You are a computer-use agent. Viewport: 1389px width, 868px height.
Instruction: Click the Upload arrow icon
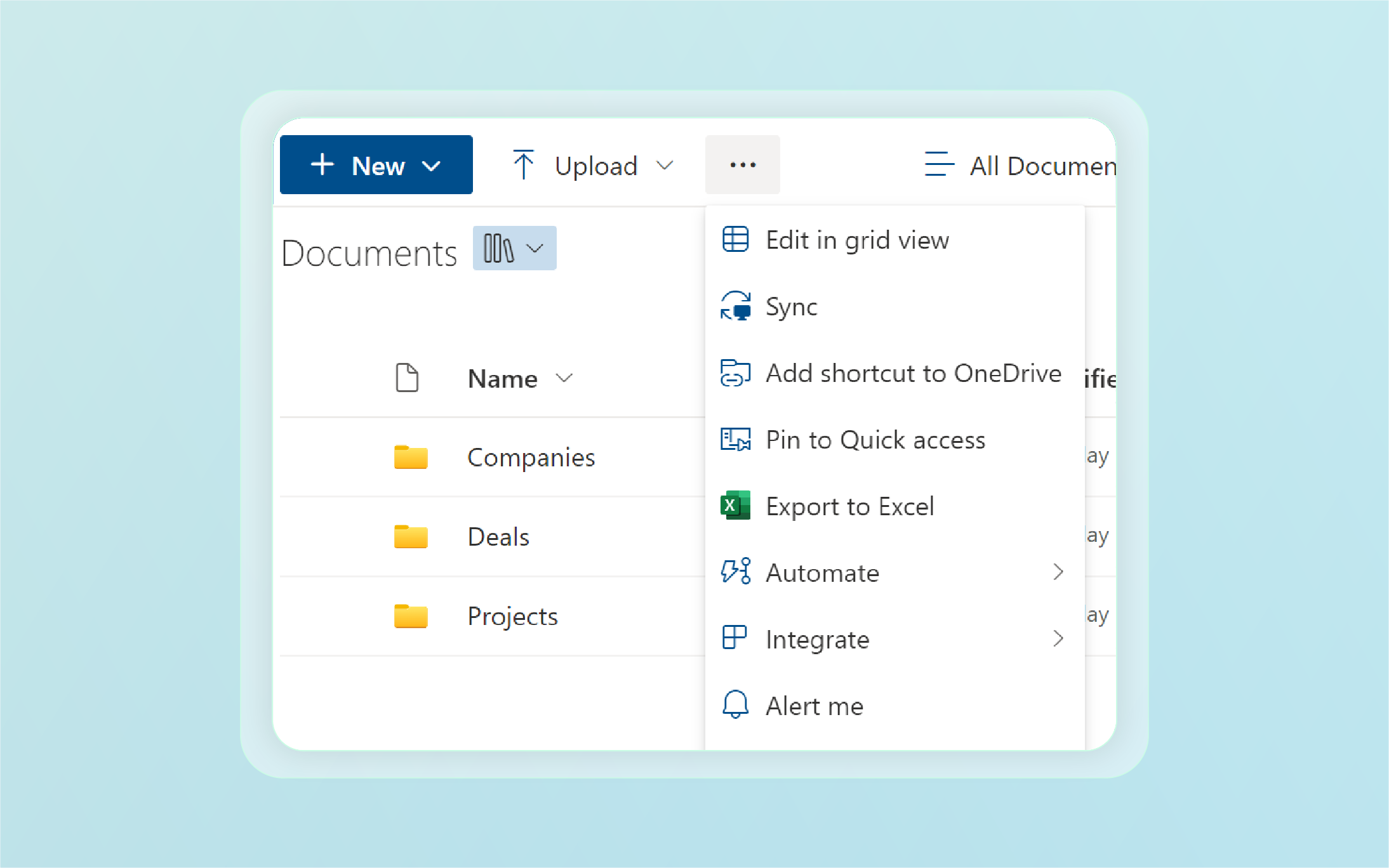pyautogui.click(x=523, y=165)
